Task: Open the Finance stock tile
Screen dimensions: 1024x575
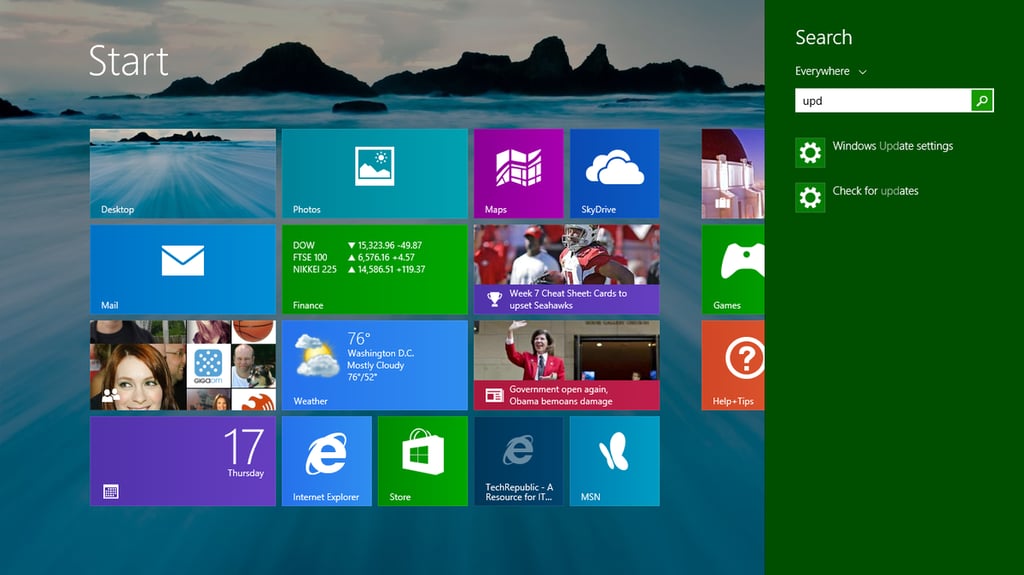Action: click(375, 269)
